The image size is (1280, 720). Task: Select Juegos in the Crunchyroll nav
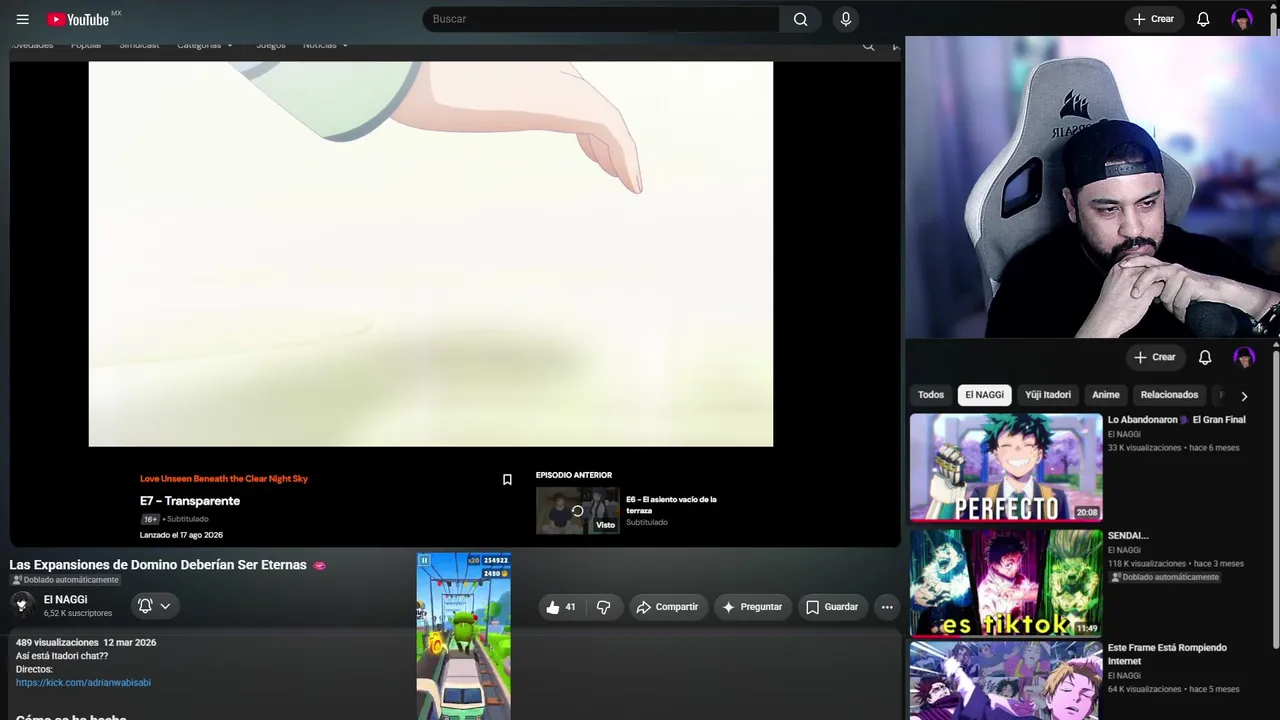(x=270, y=45)
